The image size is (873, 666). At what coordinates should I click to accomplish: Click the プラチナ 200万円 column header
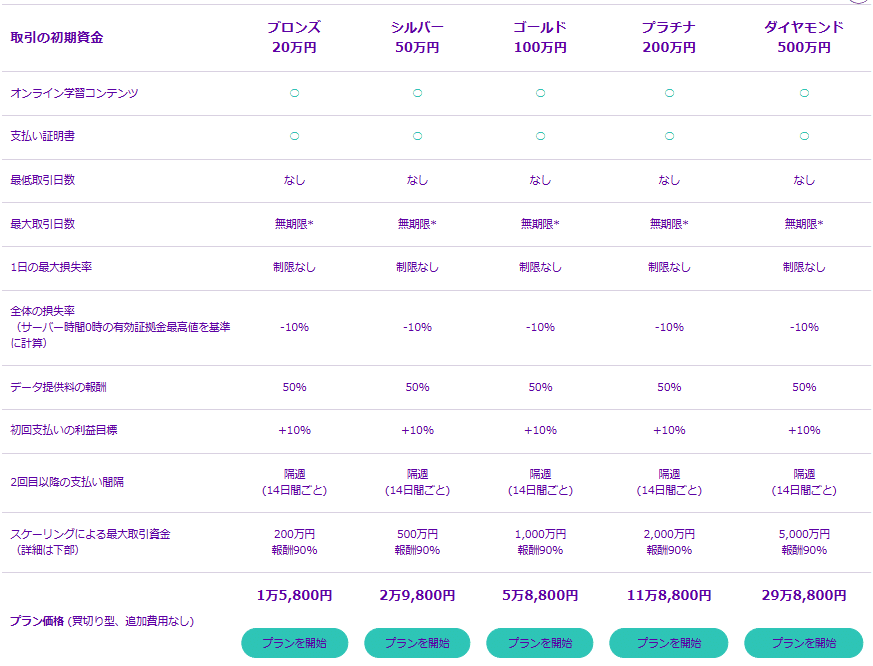[x=669, y=37]
